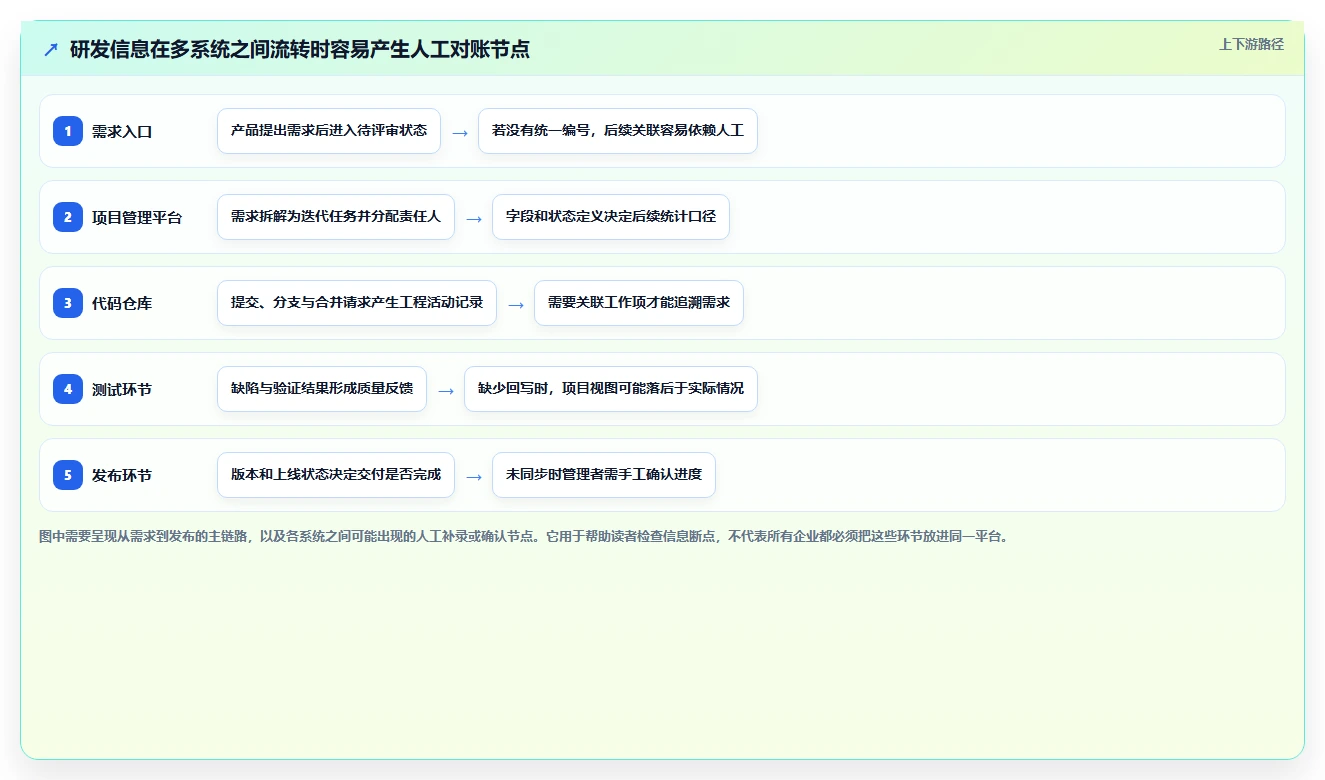Screen dimensions: 1325x780
Task: Open the 需求拆解为迭代任务并分配责任人 box
Action: tap(336, 217)
